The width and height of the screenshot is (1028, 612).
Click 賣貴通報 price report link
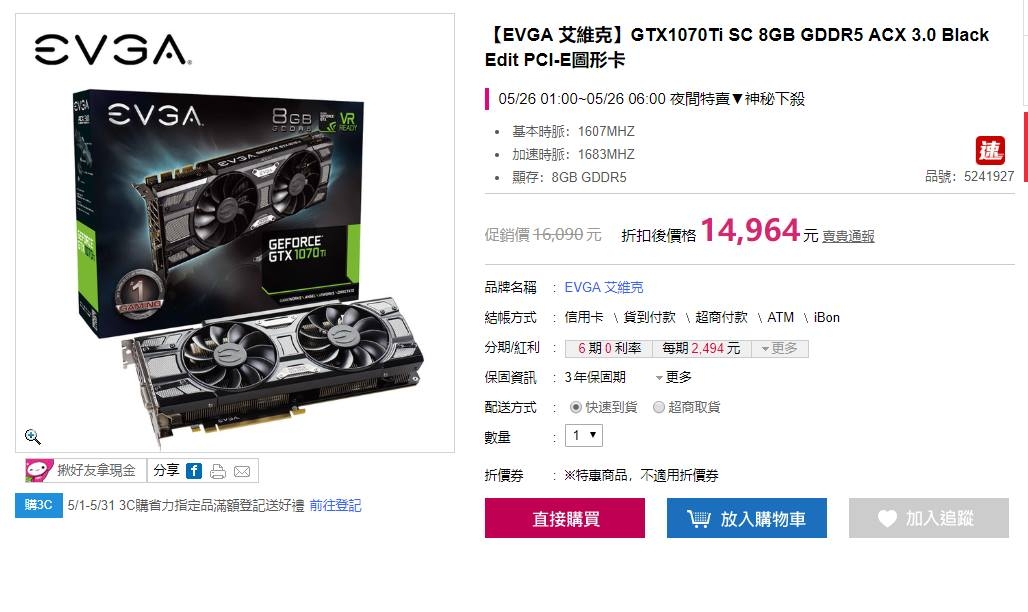click(848, 236)
